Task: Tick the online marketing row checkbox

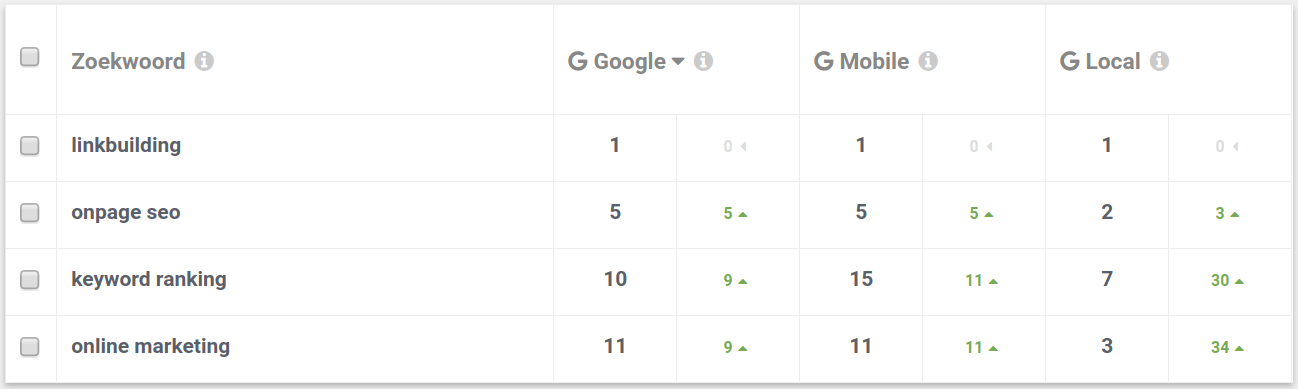Action: pyautogui.click(x=30, y=347)
